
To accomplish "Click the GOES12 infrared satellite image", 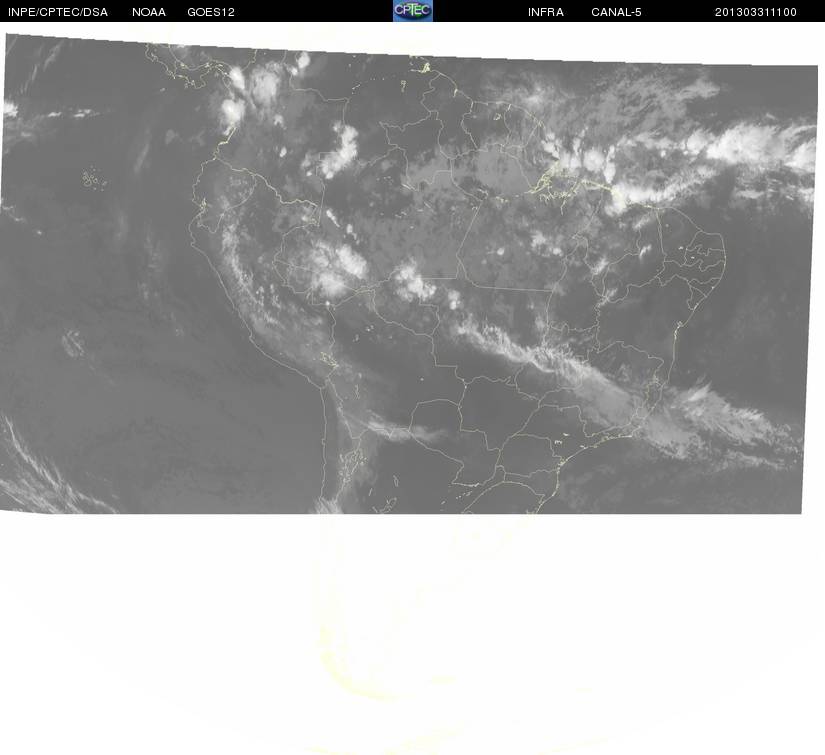I will pyautogui.click(x=409, y=274).
